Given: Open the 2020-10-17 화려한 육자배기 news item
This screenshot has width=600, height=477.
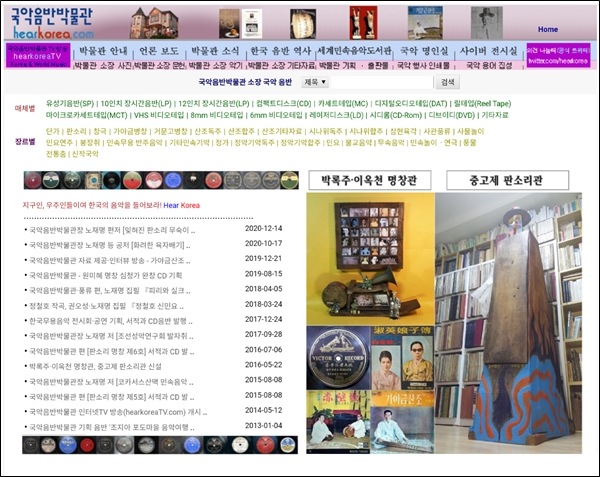Looking at the screenshot, I should coord(110,245).
